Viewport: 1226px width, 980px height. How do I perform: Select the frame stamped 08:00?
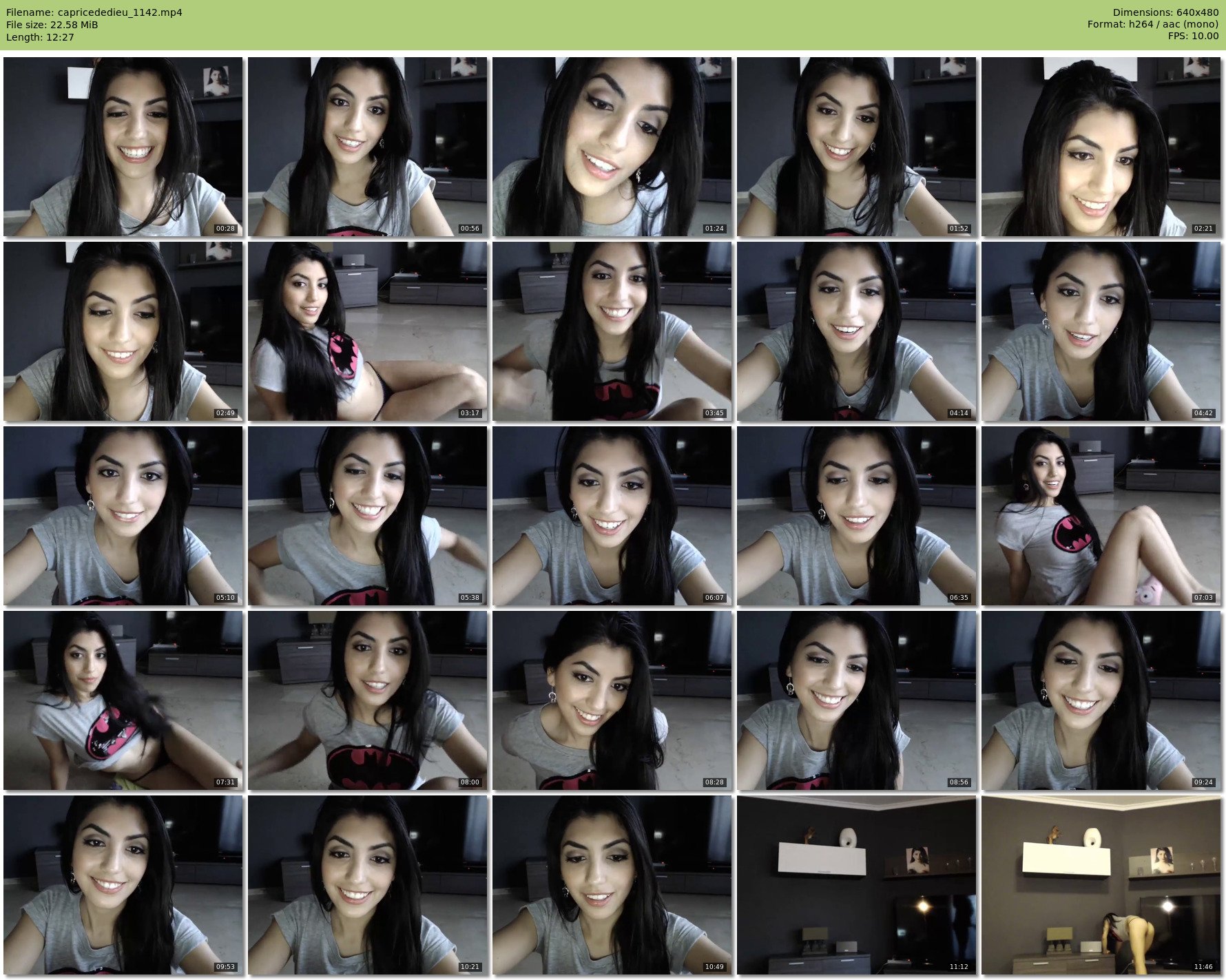[367, 700]
